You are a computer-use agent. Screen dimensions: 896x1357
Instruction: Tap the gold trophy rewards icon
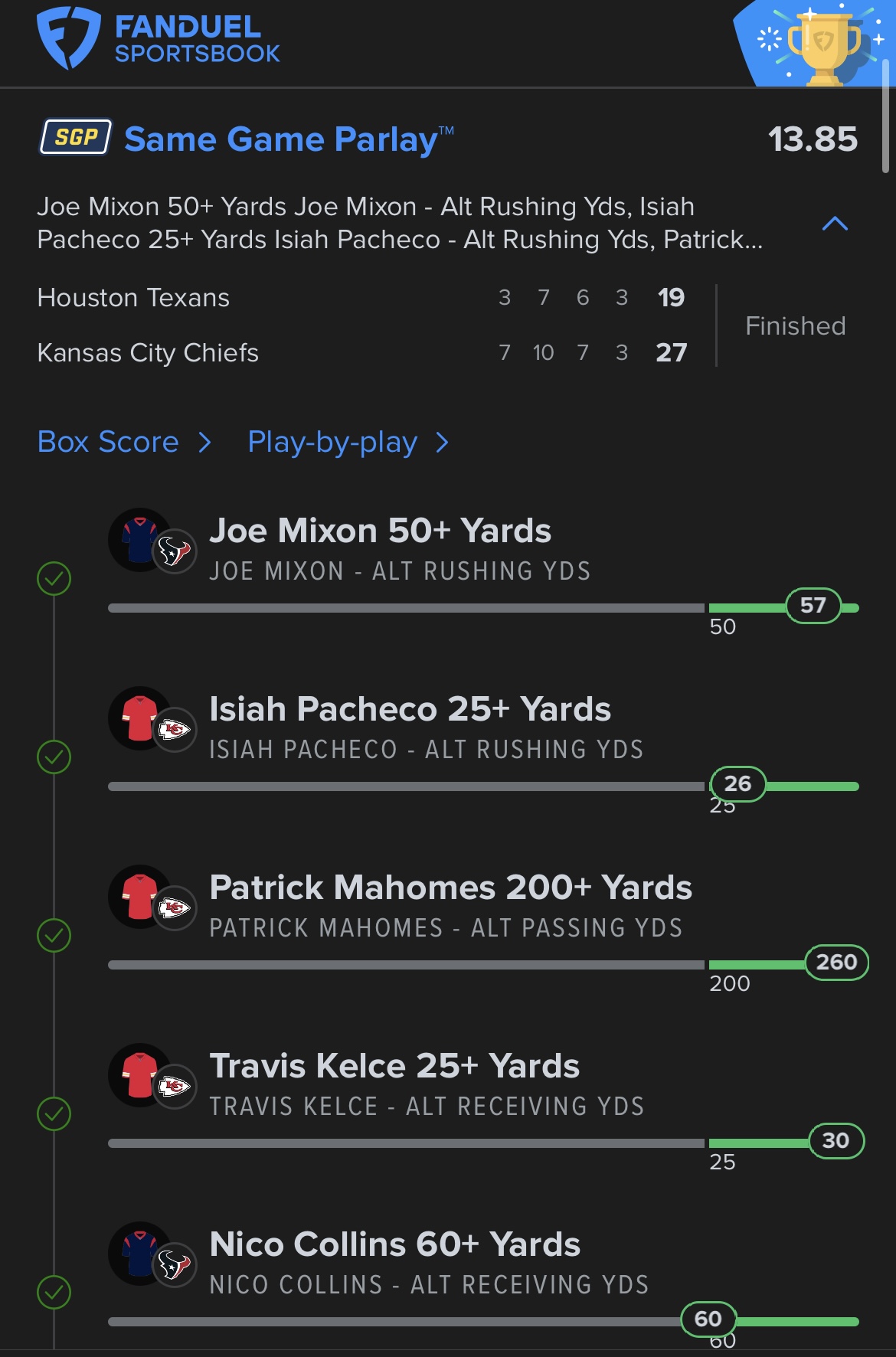(x=823, y=46)
